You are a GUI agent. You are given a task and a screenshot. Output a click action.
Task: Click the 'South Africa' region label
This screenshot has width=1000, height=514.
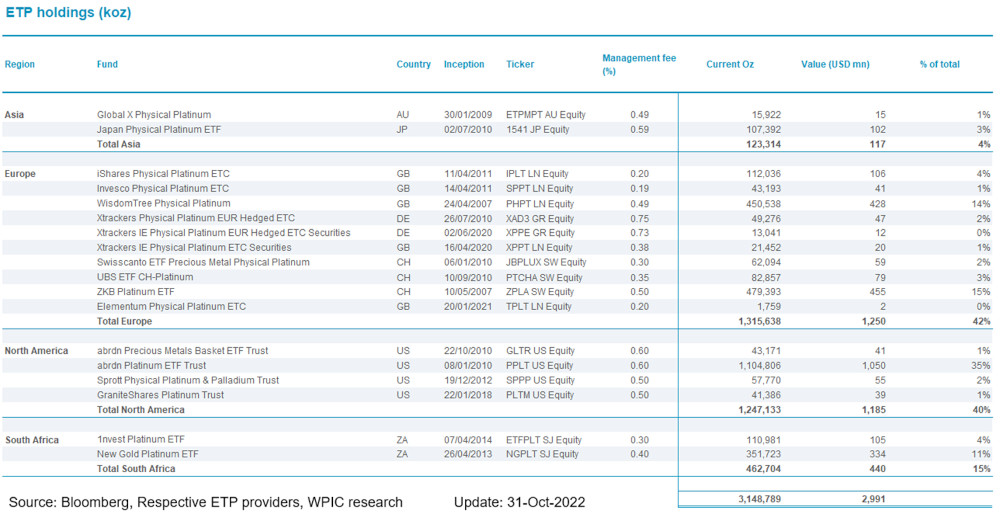tap(32, 440)
